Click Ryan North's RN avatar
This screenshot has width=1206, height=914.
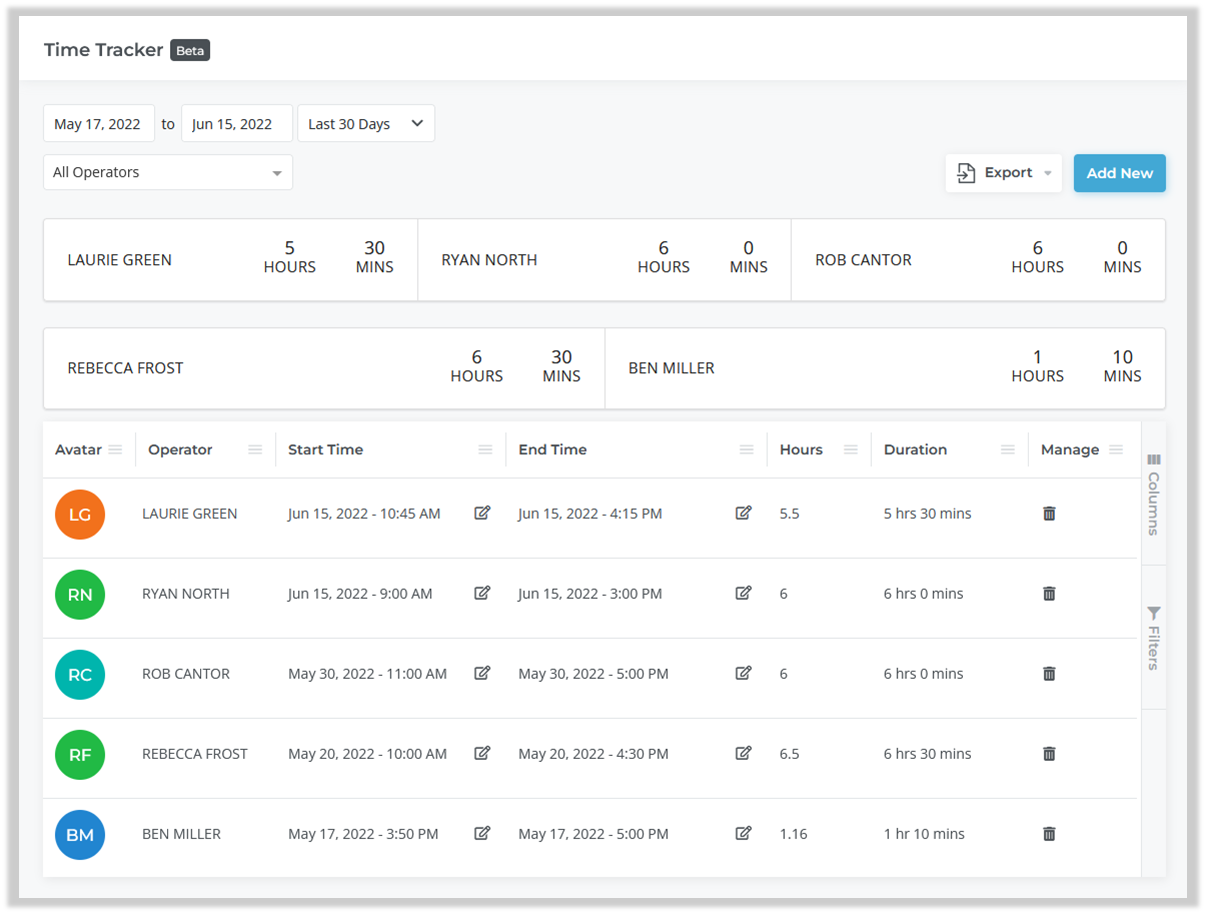(x=80, y=594)
